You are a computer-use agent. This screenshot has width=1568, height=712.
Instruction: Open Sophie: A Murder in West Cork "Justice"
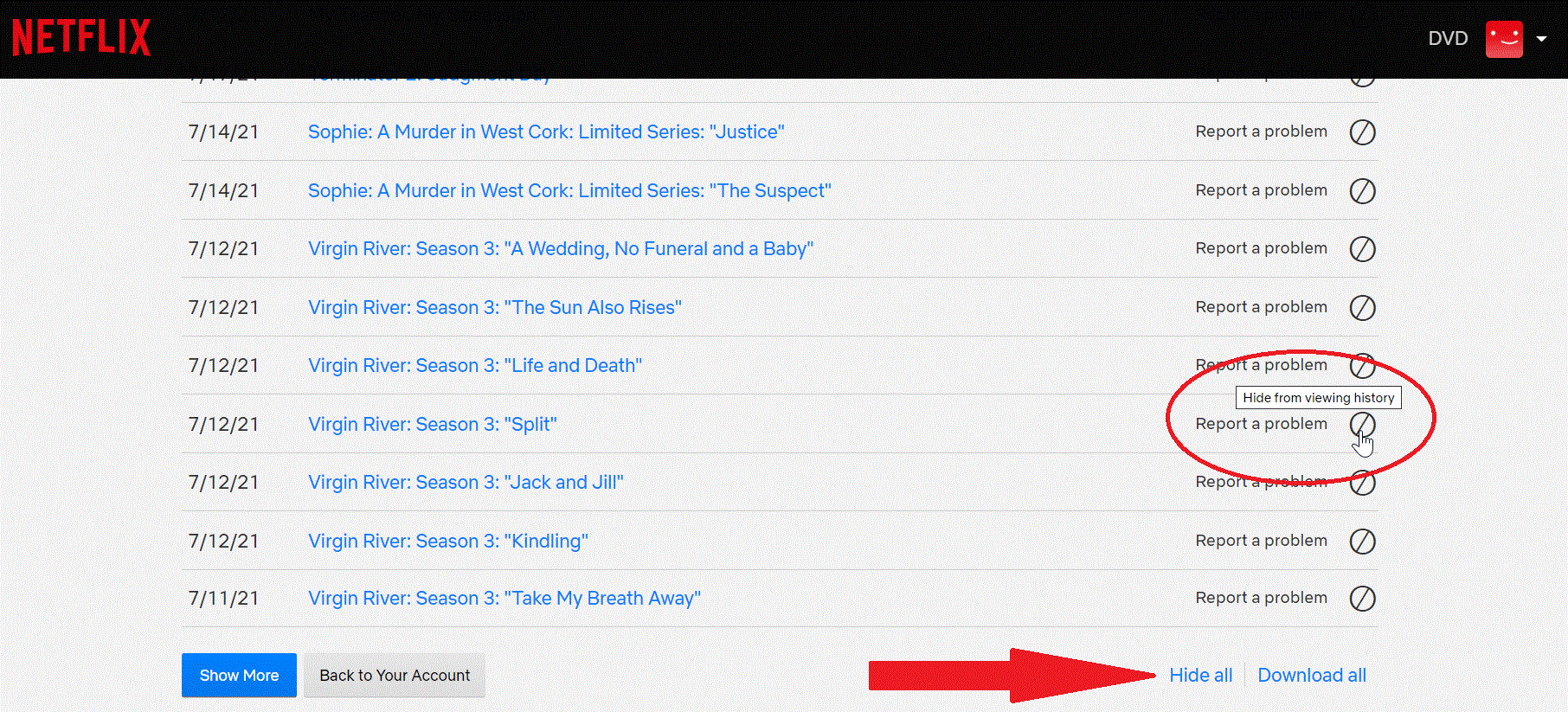546,132
